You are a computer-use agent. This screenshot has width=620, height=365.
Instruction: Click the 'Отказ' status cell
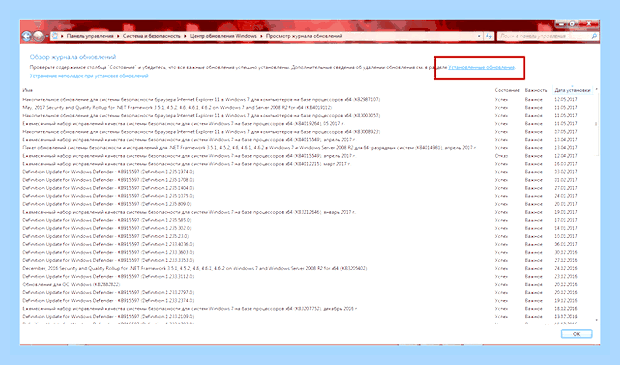click(501, 155)
